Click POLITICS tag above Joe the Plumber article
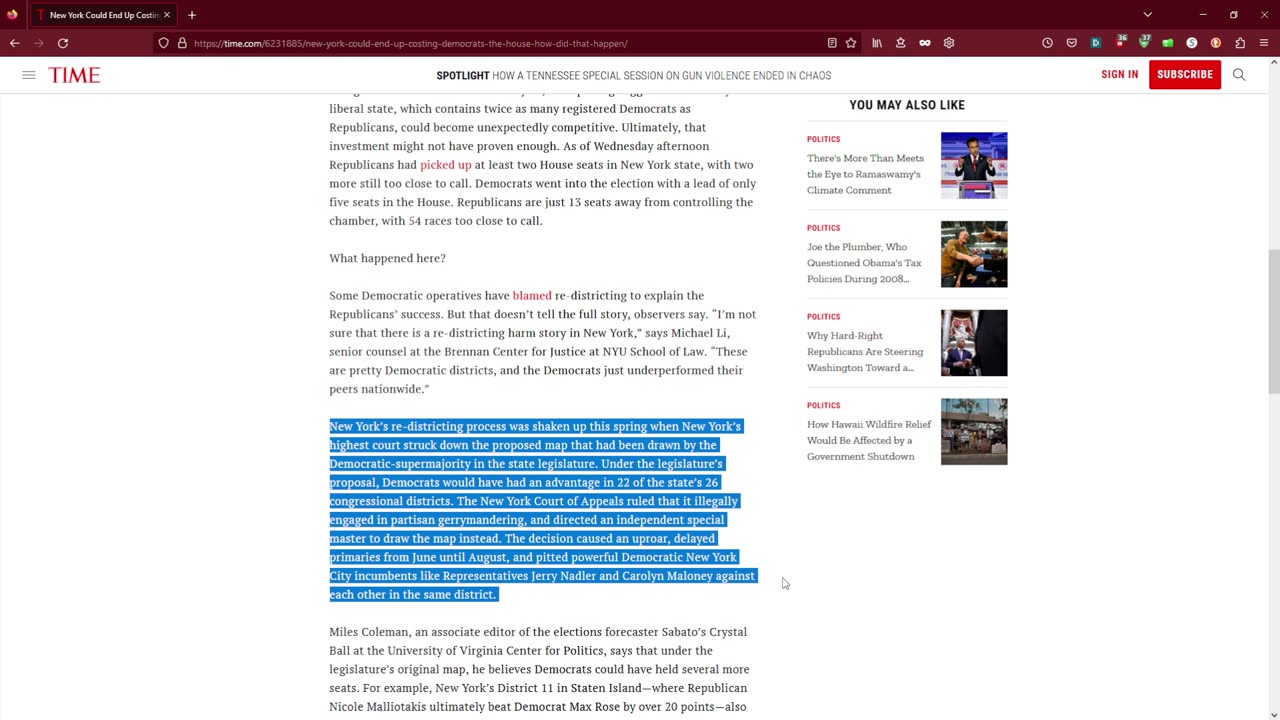 [x=824, y=228]
